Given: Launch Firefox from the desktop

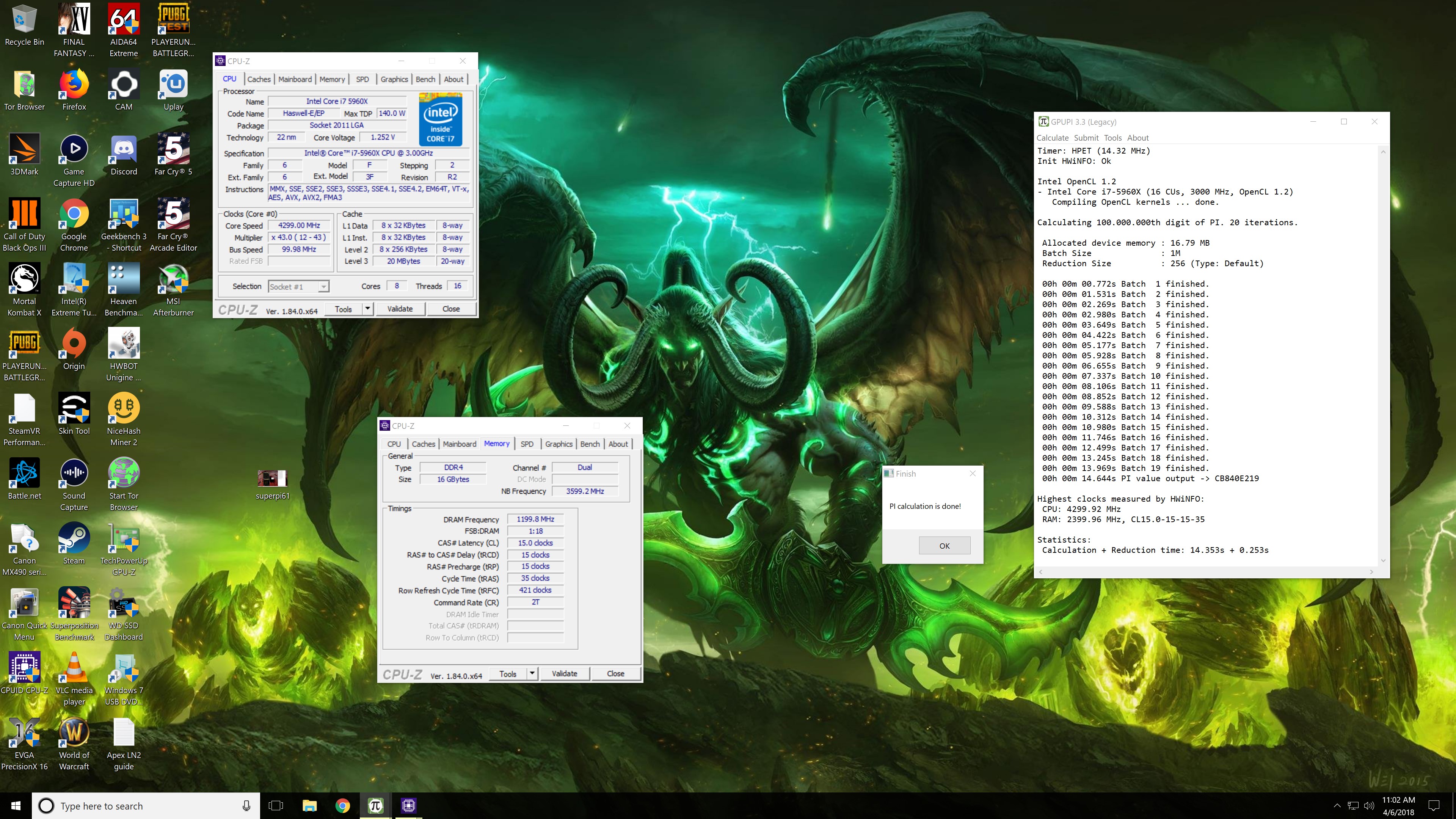Looking at the screenshot, I should [x=74, y=90].
